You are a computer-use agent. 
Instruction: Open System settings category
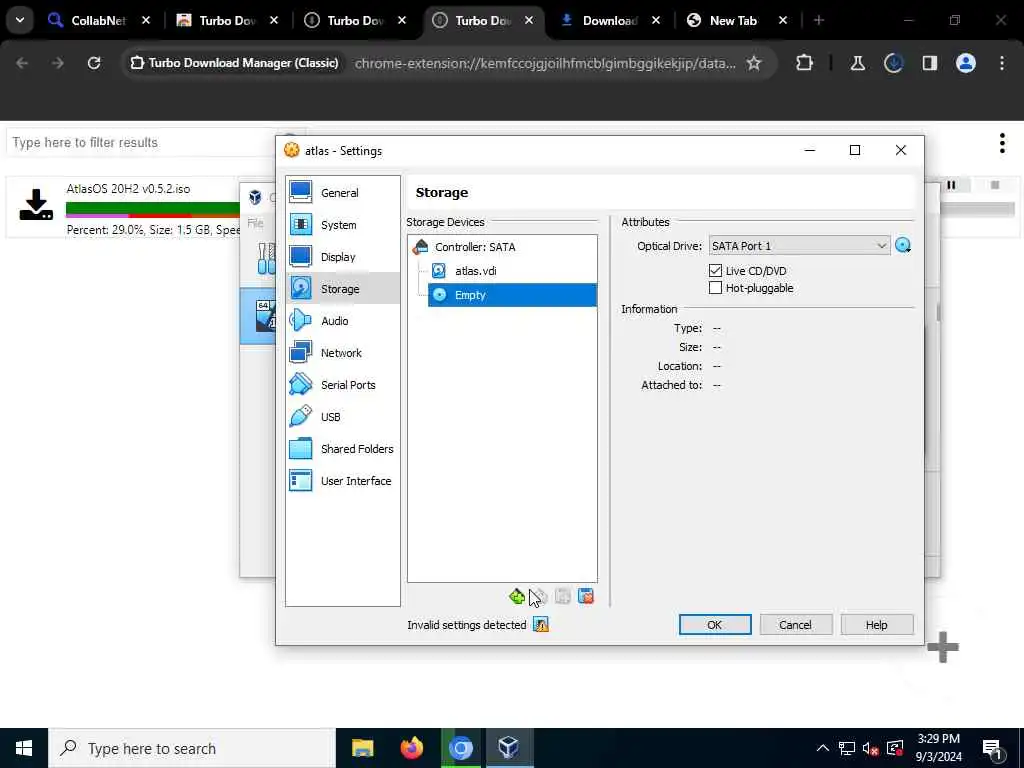(x=342, y=225)
